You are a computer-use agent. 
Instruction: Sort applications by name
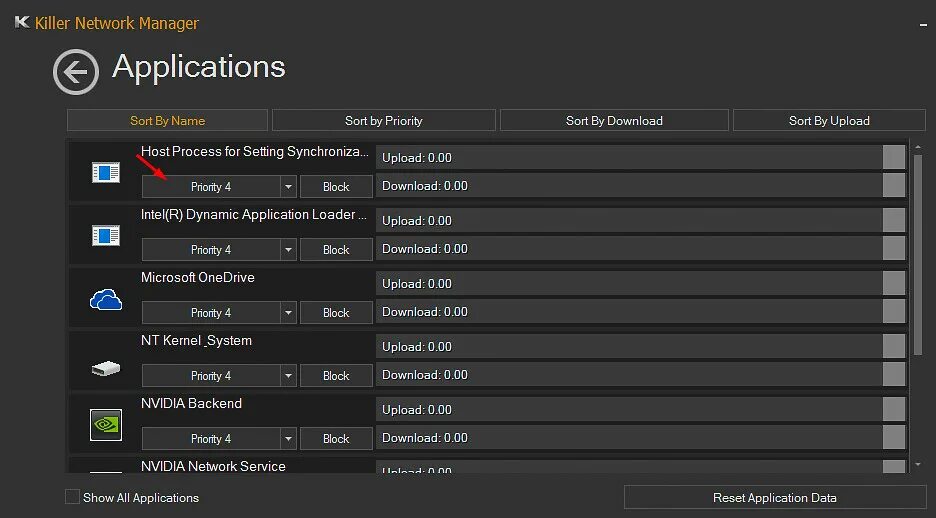click(167, 121)
